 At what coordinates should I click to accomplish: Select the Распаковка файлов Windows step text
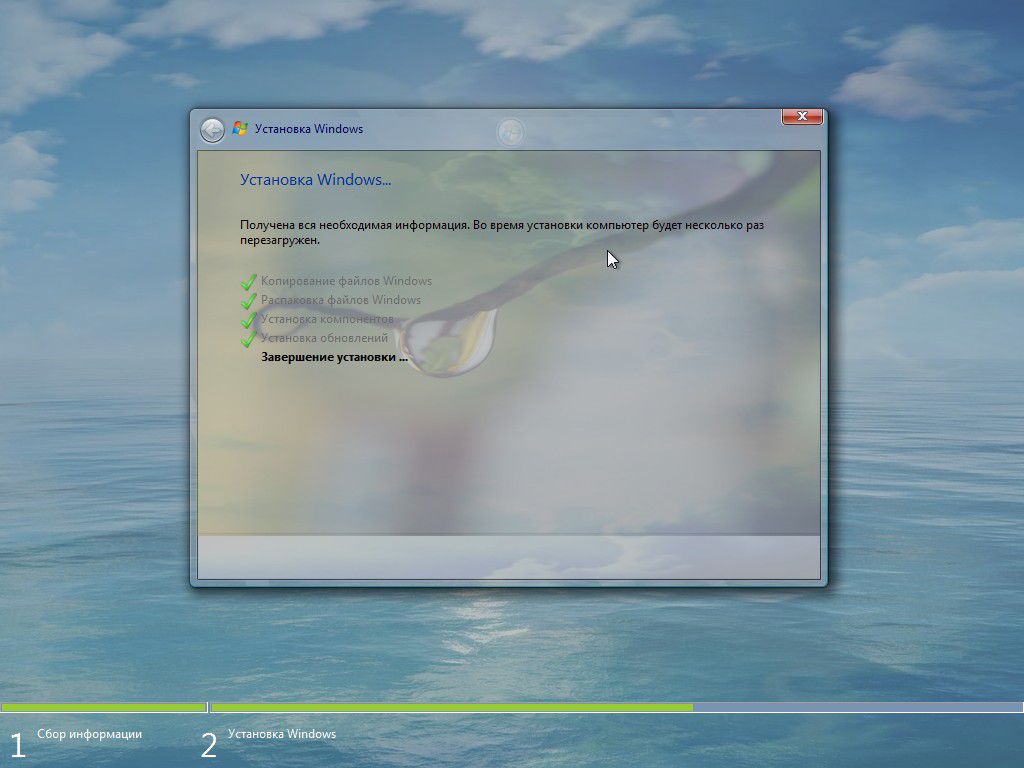tap(341, 300)
